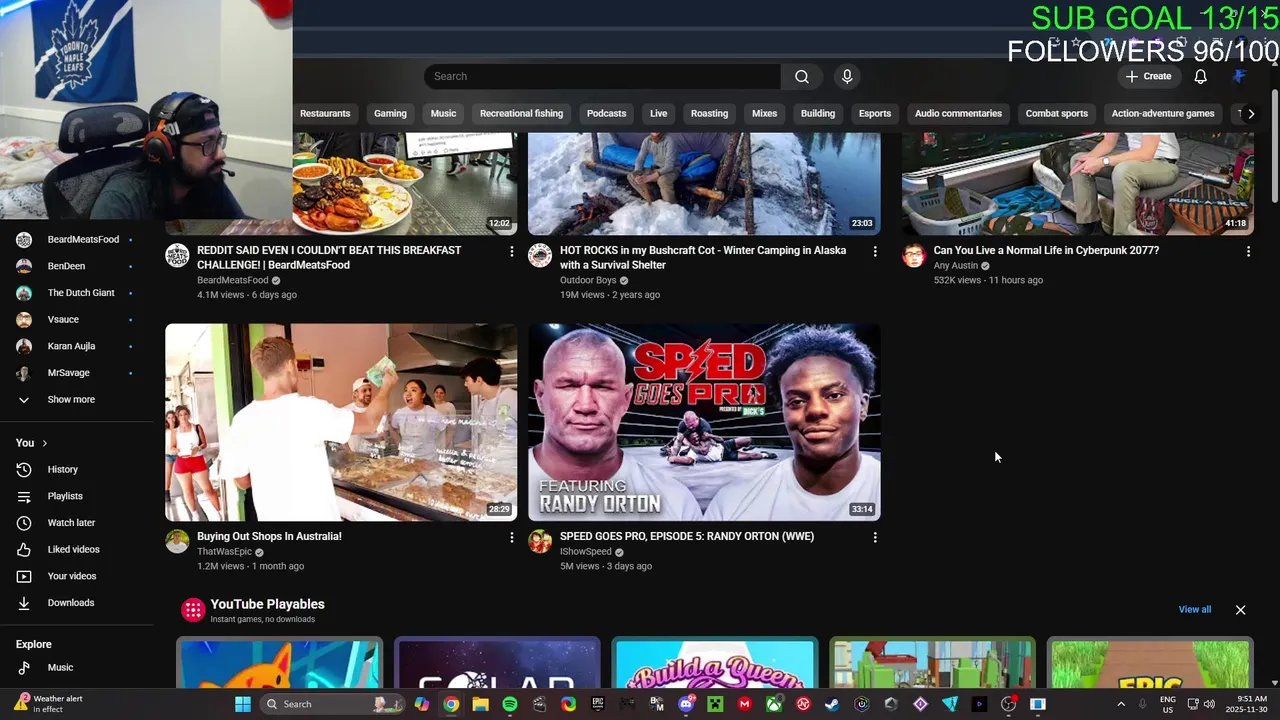Open the notifications bell

1200,77
